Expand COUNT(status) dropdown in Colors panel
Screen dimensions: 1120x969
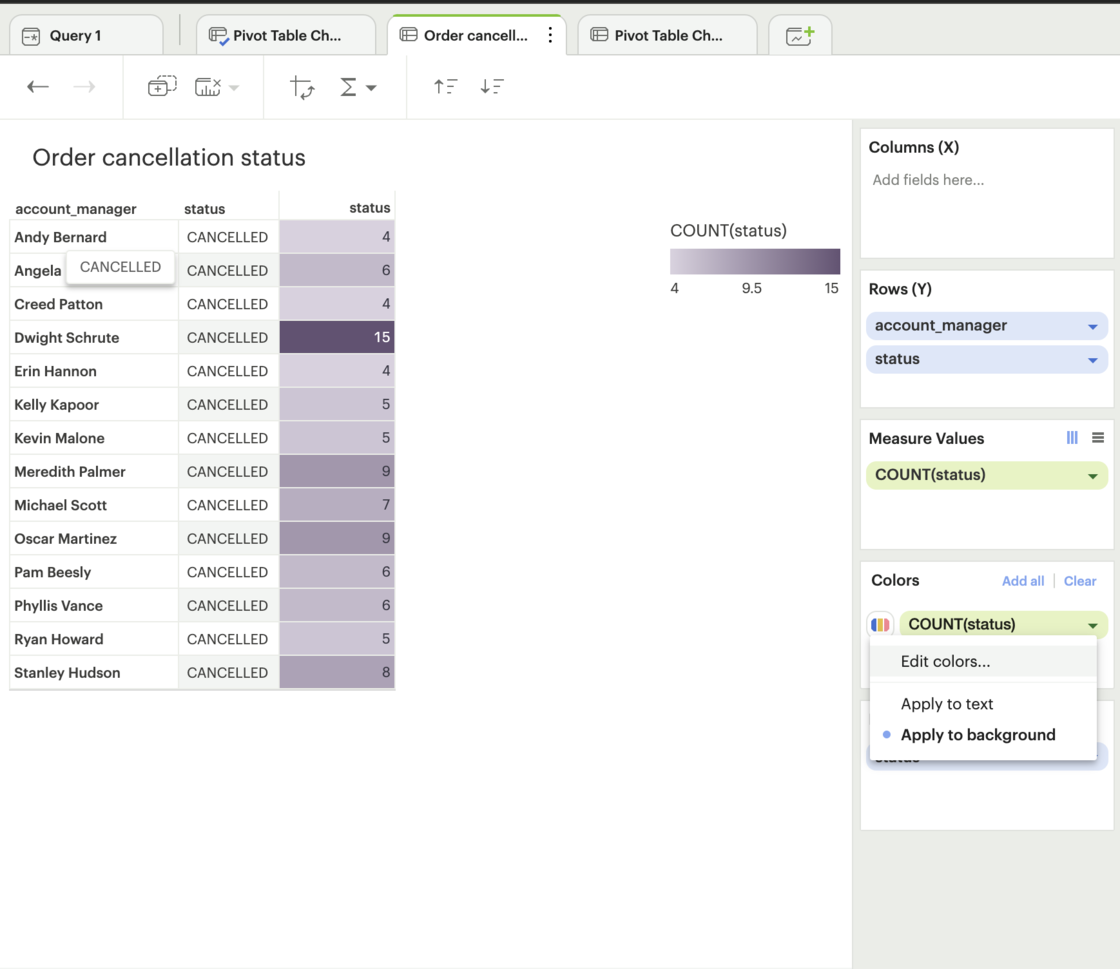tap(1091, 624)
